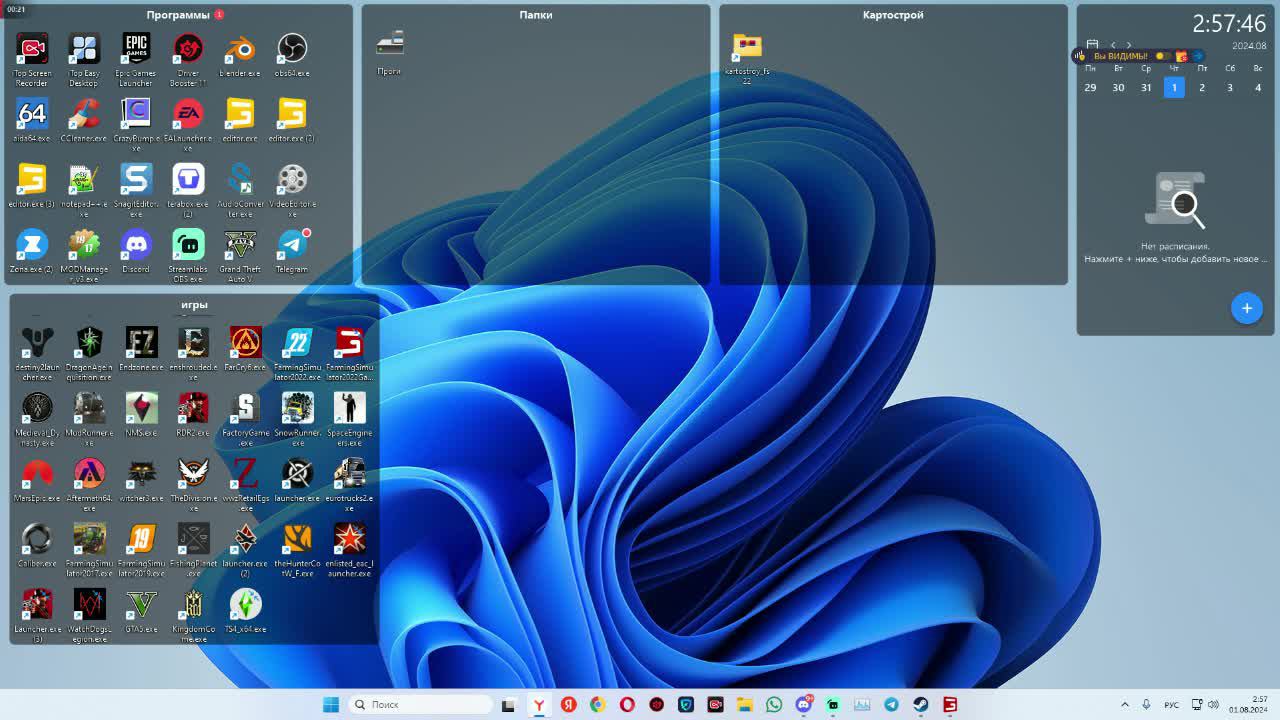
Task: Open WhatsApp from the taskbar
Action: pos(774,705)
